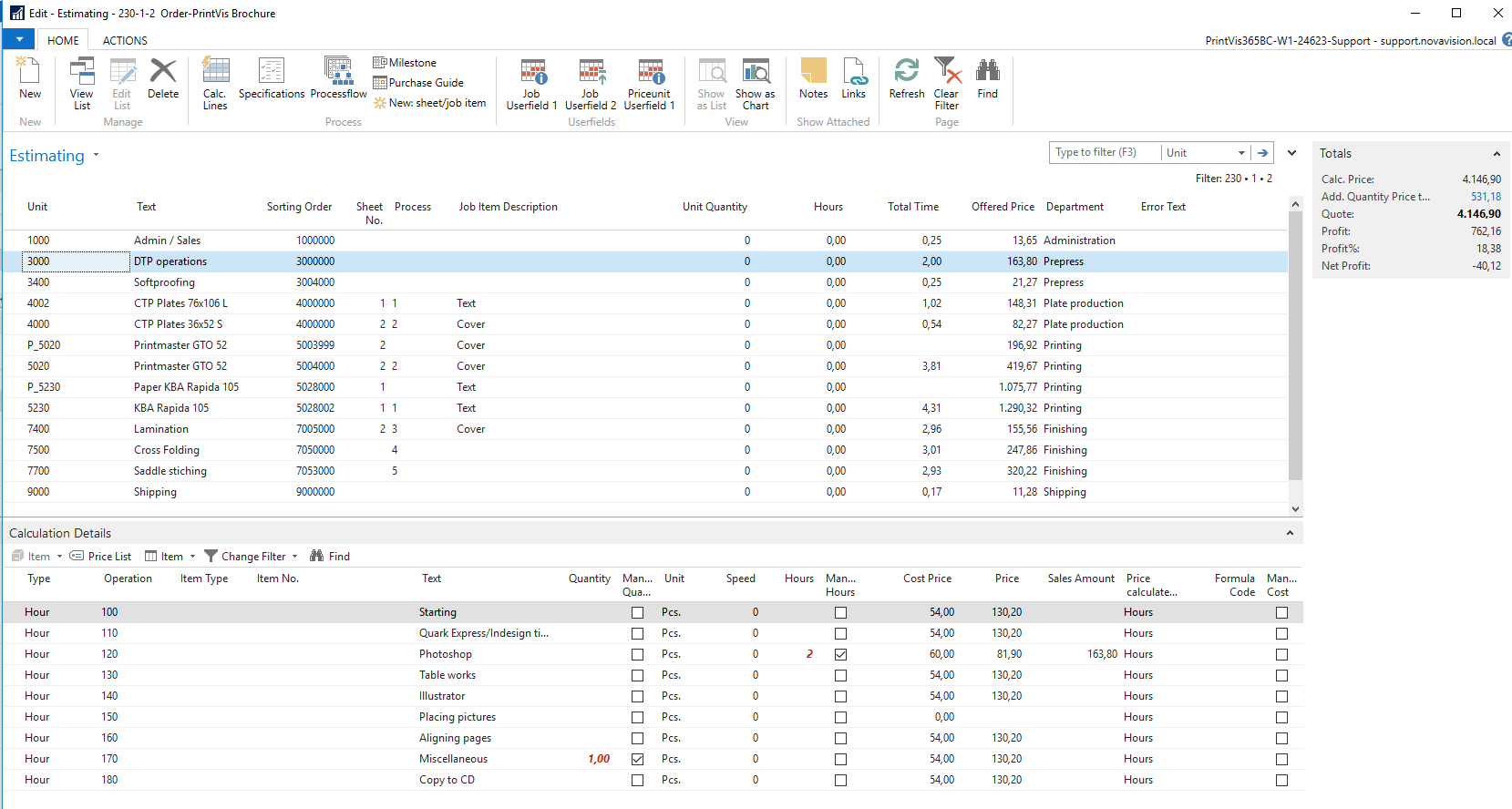Screen dimensions: 1512x809
Task: Select the Lamination line
Action: point(645,429)
